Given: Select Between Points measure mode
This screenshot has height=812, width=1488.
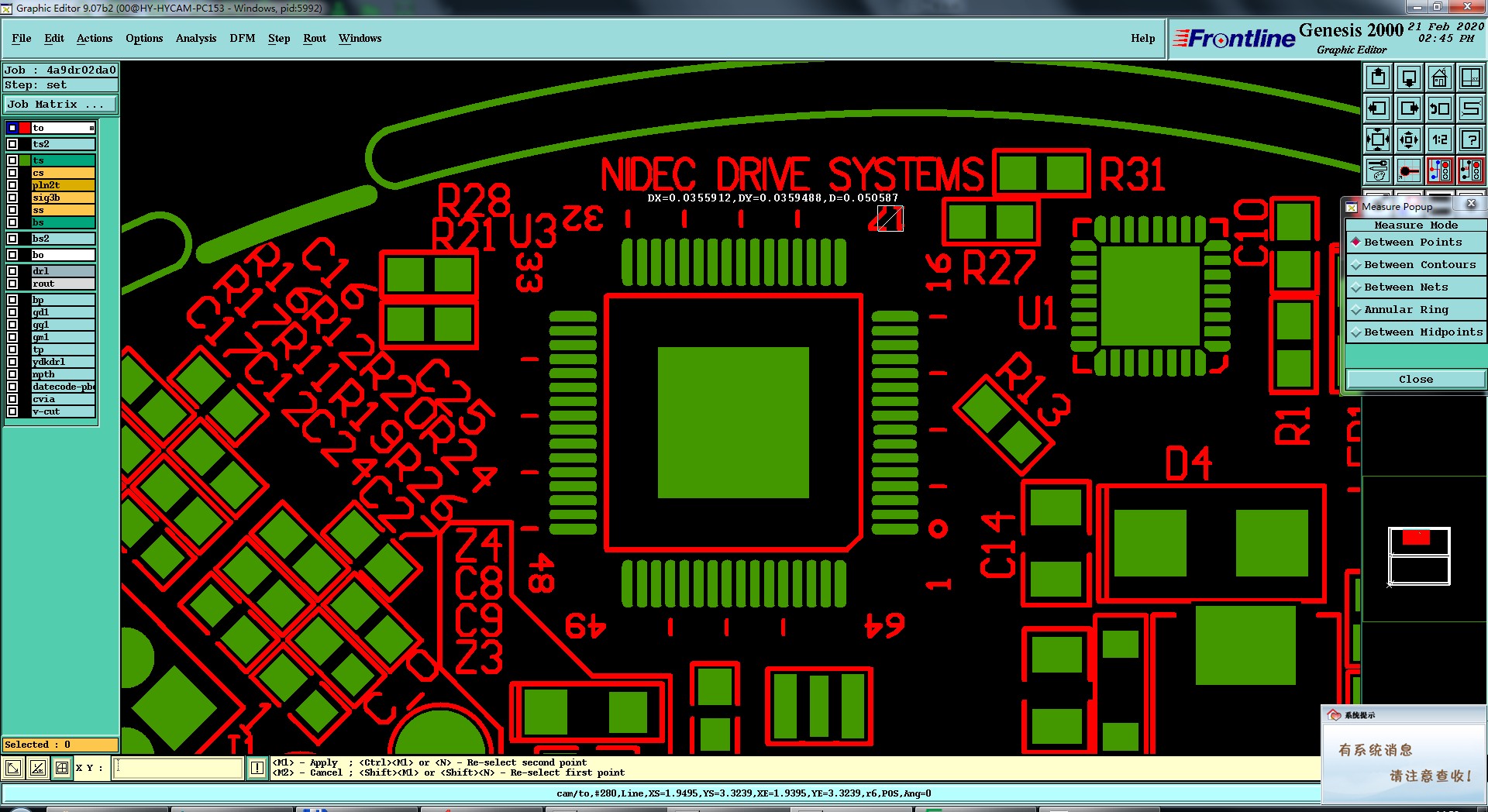Looking at the screenshot, I should pyautogui.click(x=1416, y=243).
